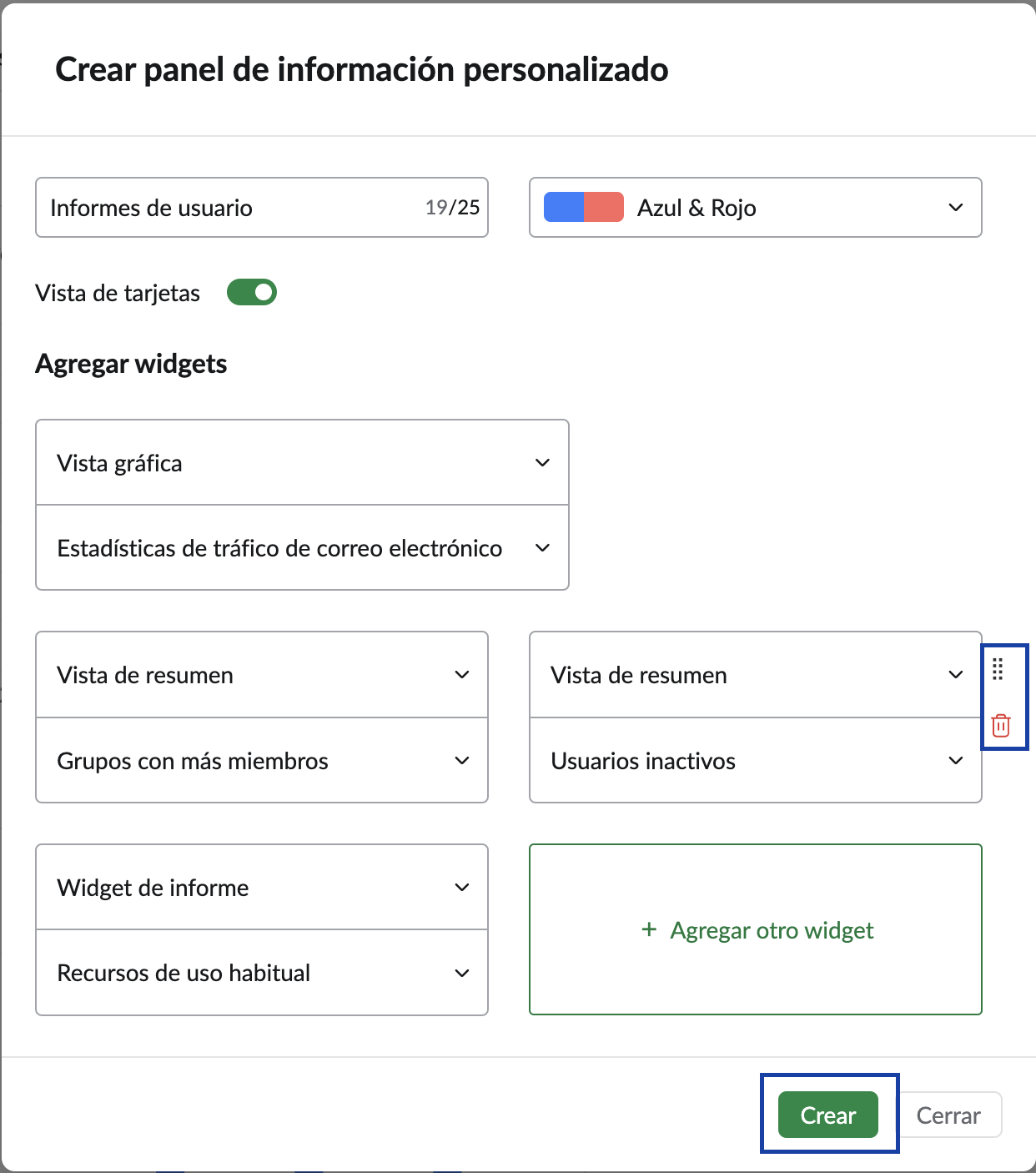Click the red trash icon to delete widget

[x=1000, y=725]
